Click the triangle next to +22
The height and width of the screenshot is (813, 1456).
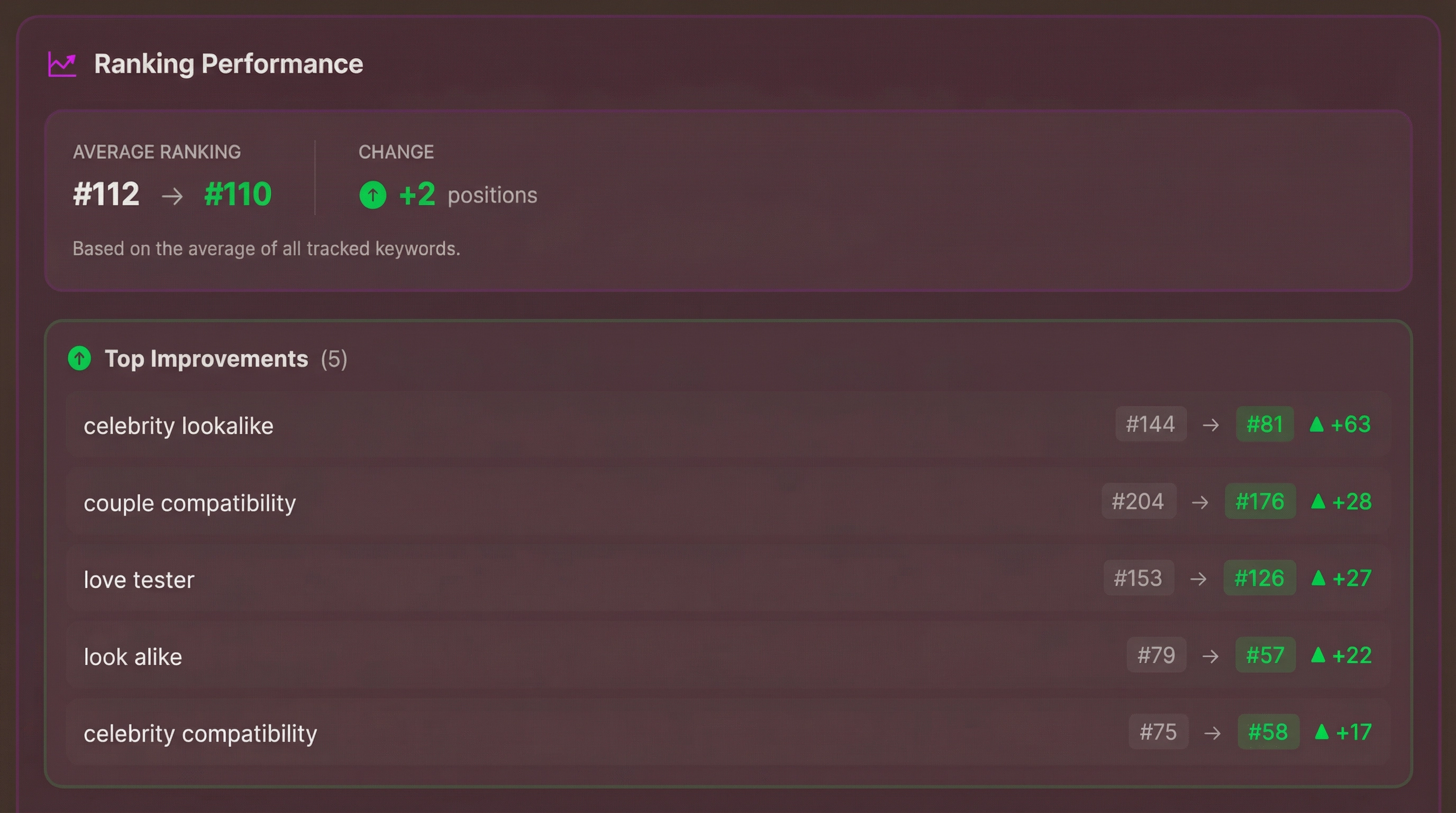1318,655
